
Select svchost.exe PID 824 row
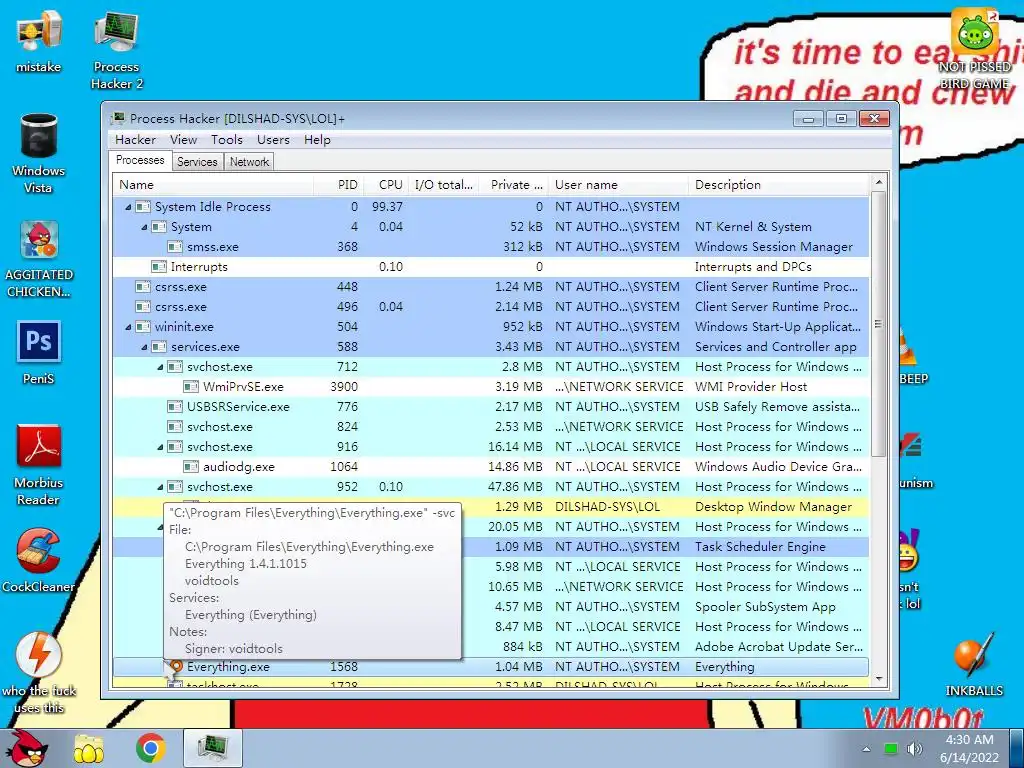pos(490,427)
